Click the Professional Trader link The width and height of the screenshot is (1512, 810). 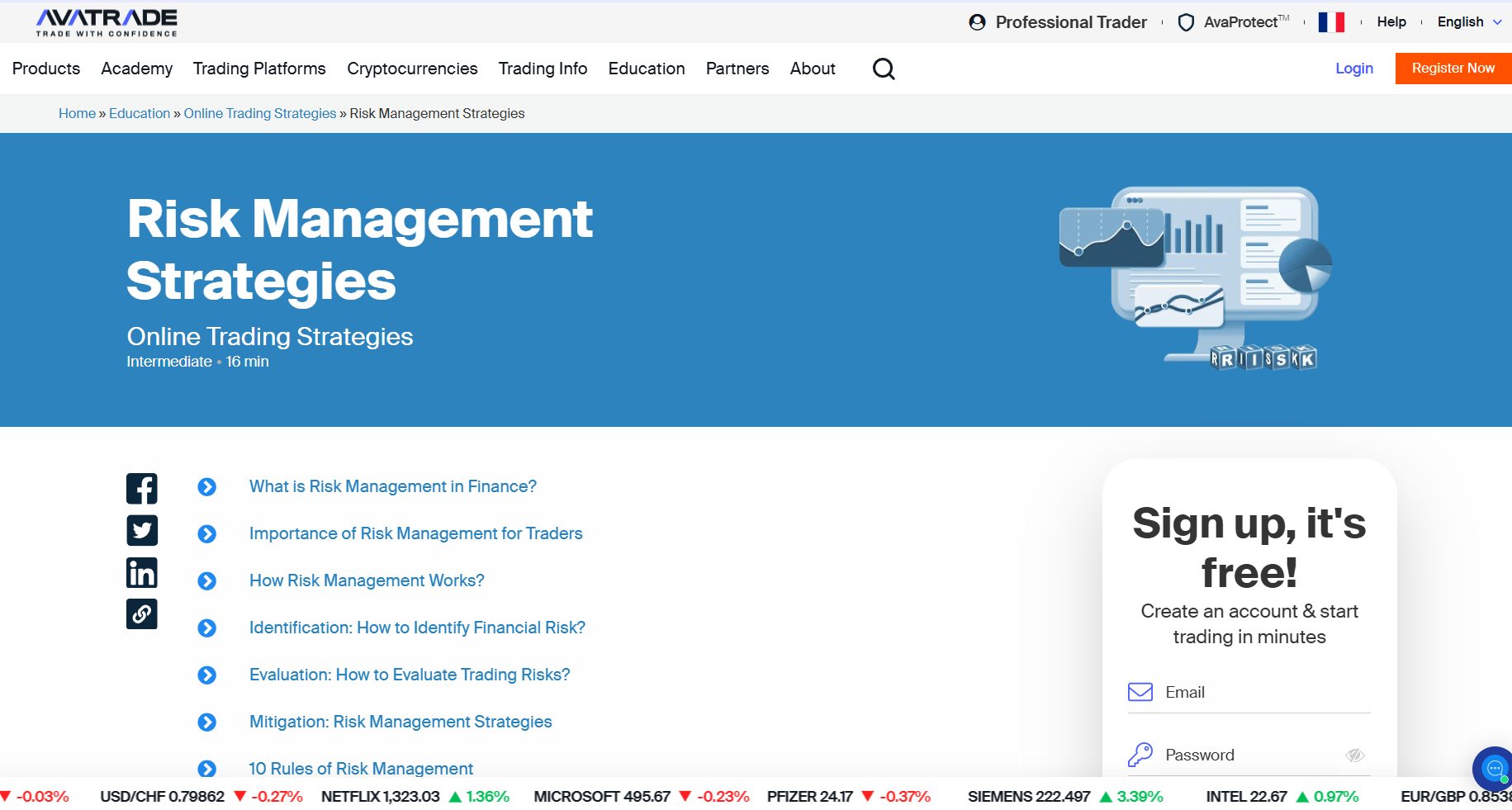coord(1071,22)
